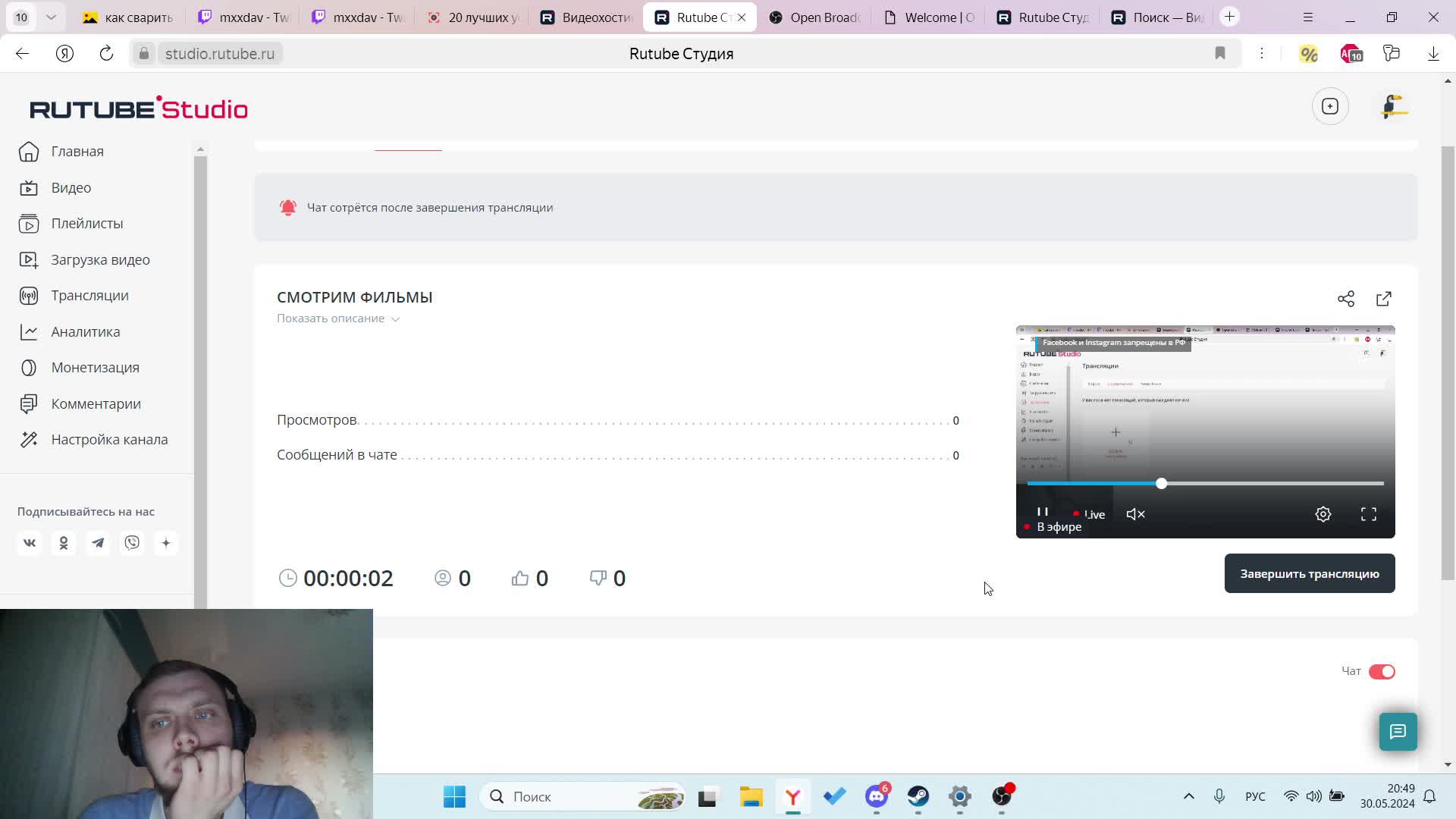Click Завершить трансляцию button
Image resolution: width=1456 pixels, height=819 pixels.
[x=1309, y=574]
